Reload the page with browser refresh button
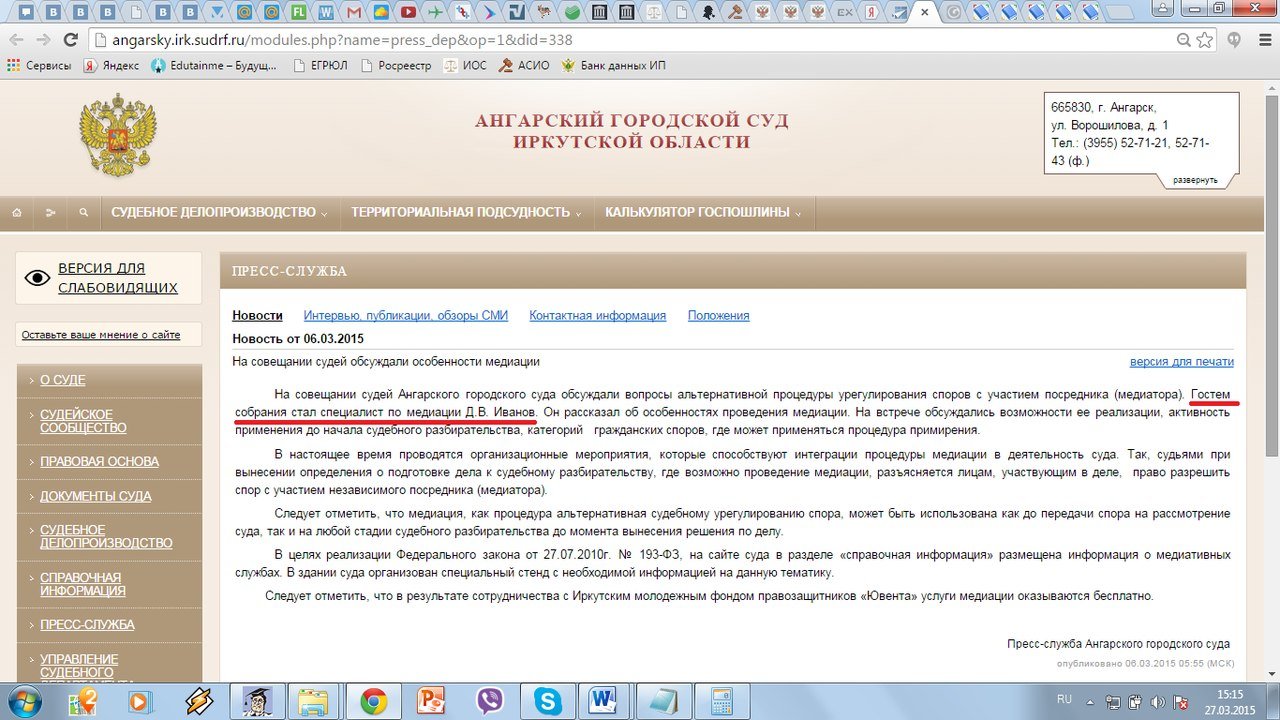Viewport: 1280px width, 720px height. point(70,40)
